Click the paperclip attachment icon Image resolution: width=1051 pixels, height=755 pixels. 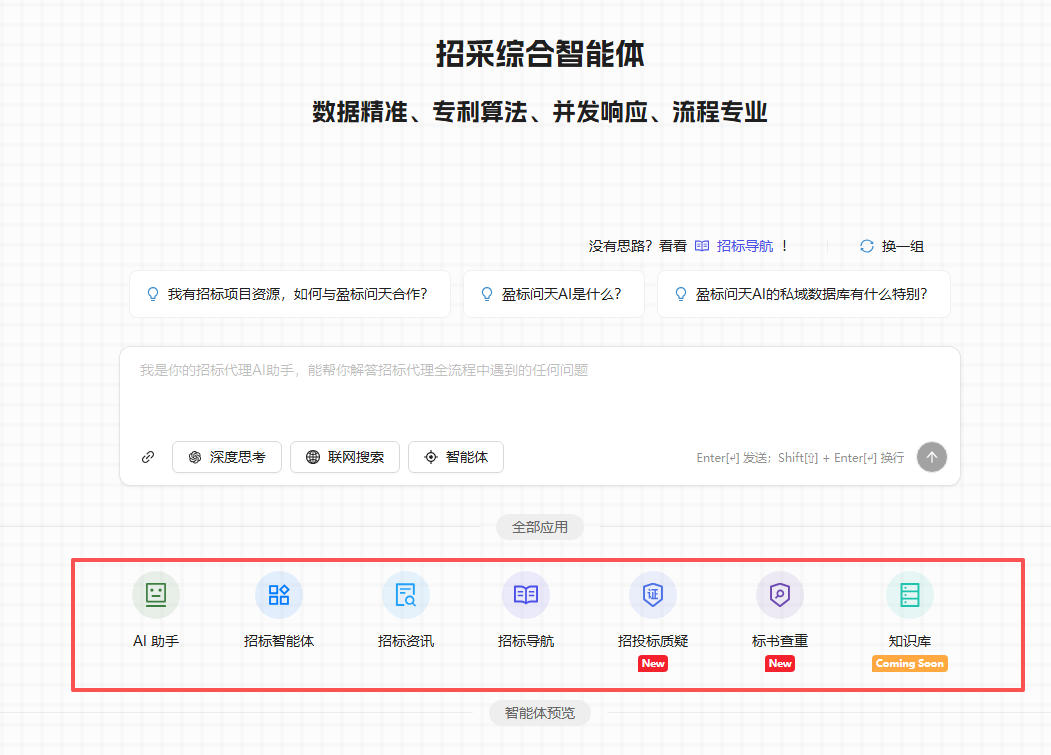148,457
